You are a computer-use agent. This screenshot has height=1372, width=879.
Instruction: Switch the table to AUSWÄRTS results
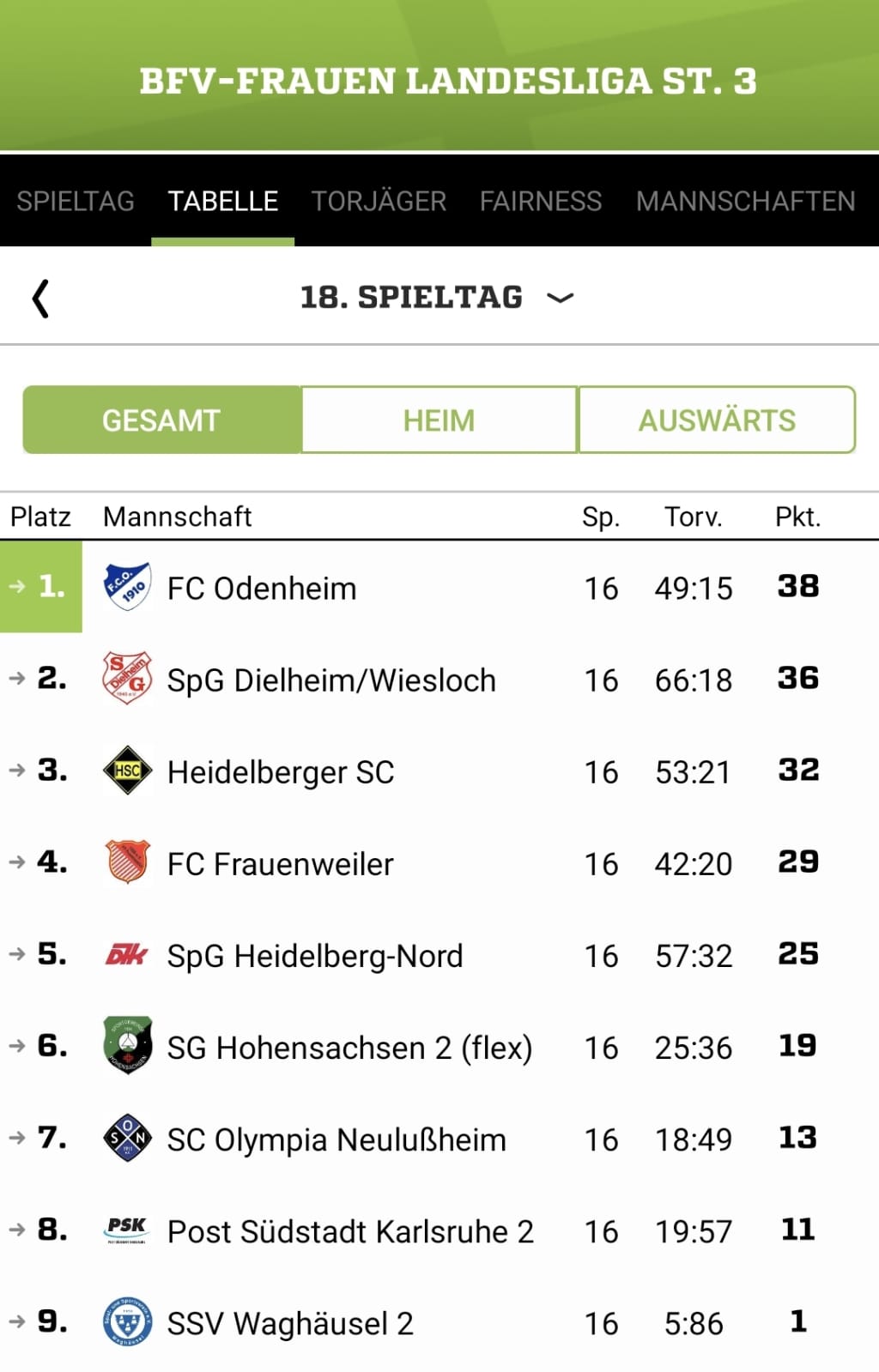point(717,420)
